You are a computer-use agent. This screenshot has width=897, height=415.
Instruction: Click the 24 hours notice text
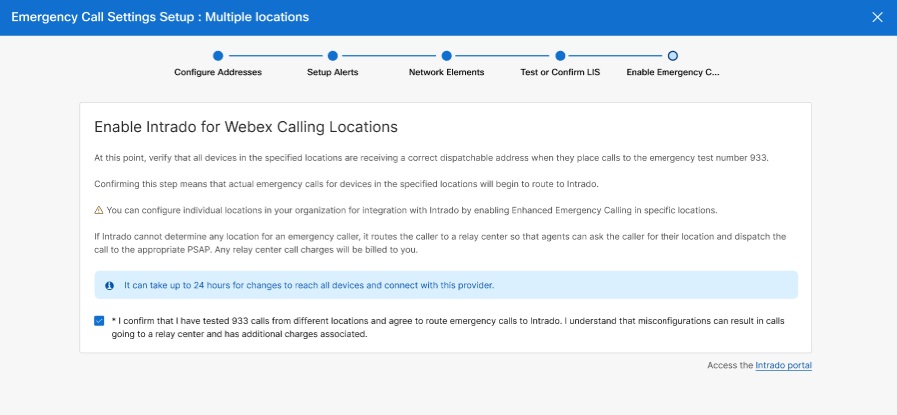[x=309, y=285]
